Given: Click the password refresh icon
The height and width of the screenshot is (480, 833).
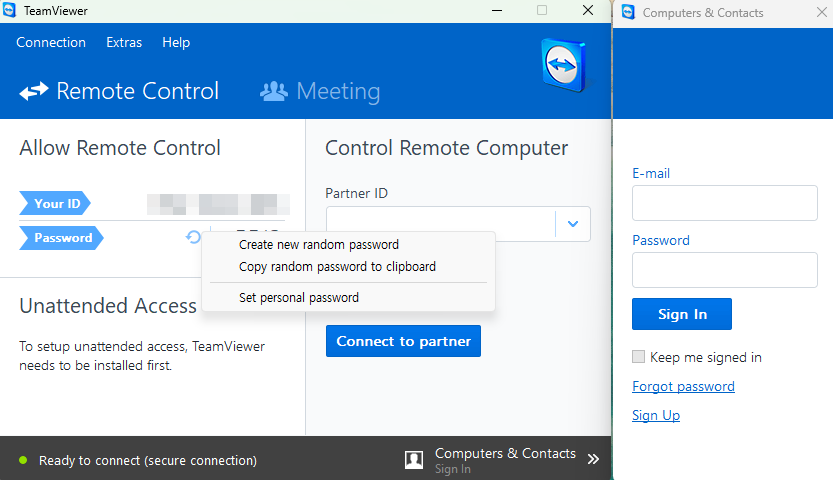Looking at the screenshot, I should tap(193, 237).
